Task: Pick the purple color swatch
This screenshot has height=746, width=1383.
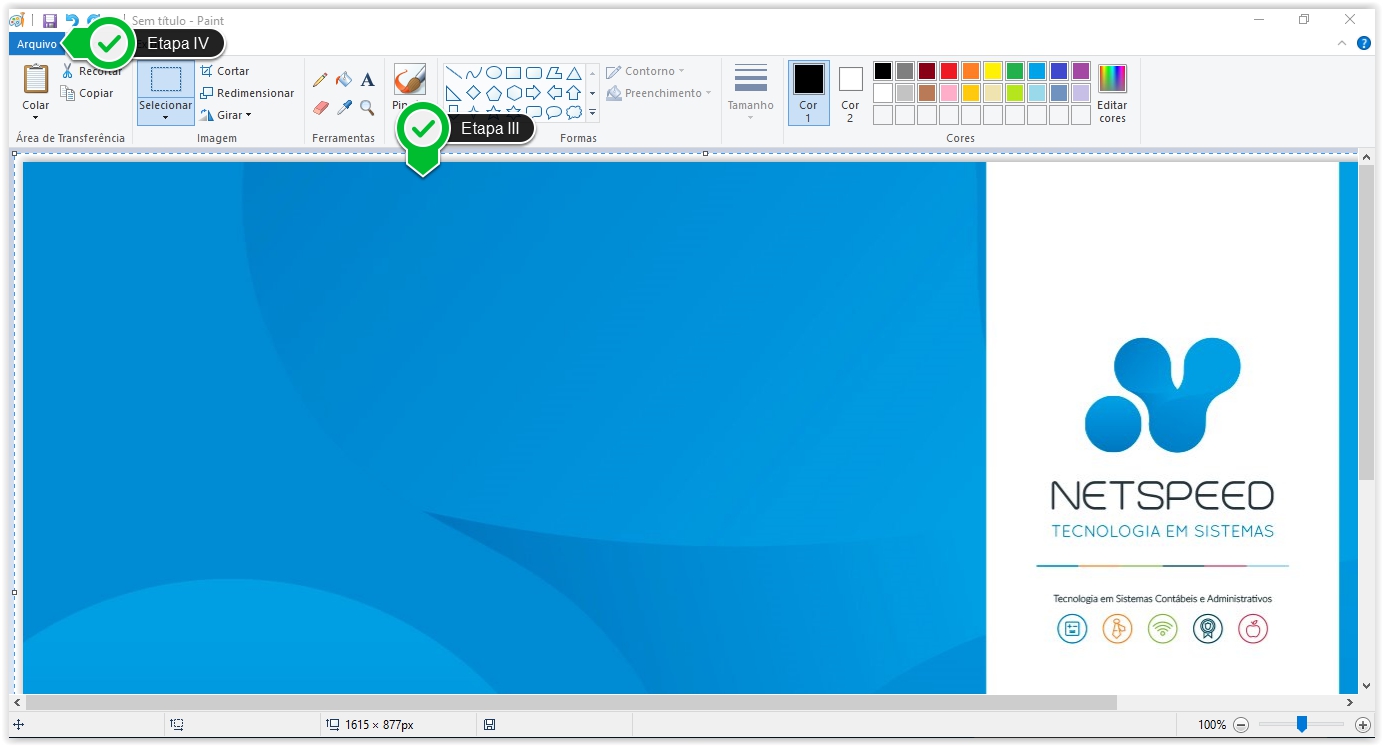Action: click(1081, 71)
